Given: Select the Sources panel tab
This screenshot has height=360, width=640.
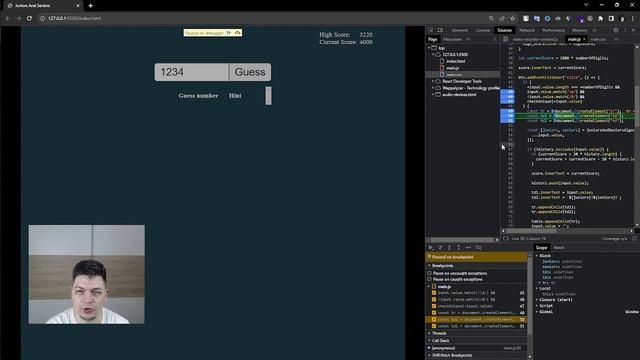Looking at the screenshot, I should (x=504, y=30).
